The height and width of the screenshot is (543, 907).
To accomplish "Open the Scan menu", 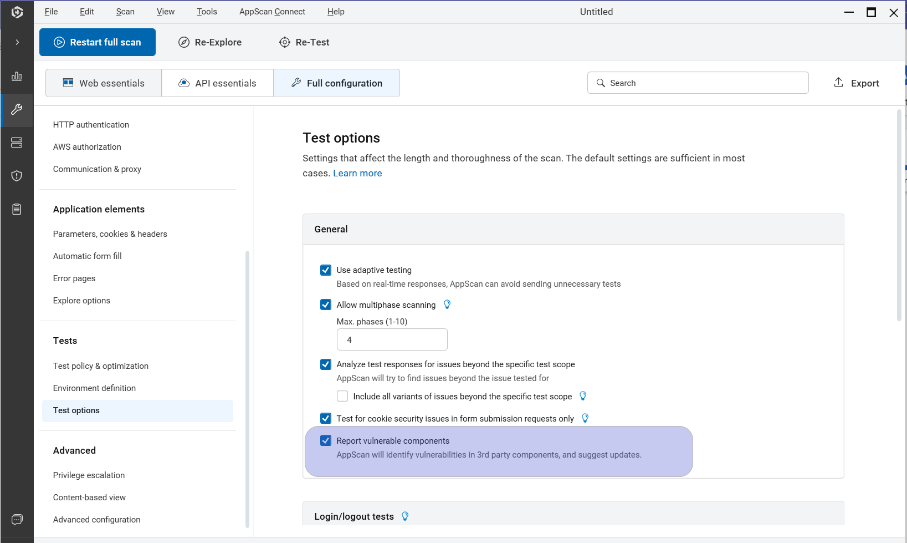I will [125, 12].
